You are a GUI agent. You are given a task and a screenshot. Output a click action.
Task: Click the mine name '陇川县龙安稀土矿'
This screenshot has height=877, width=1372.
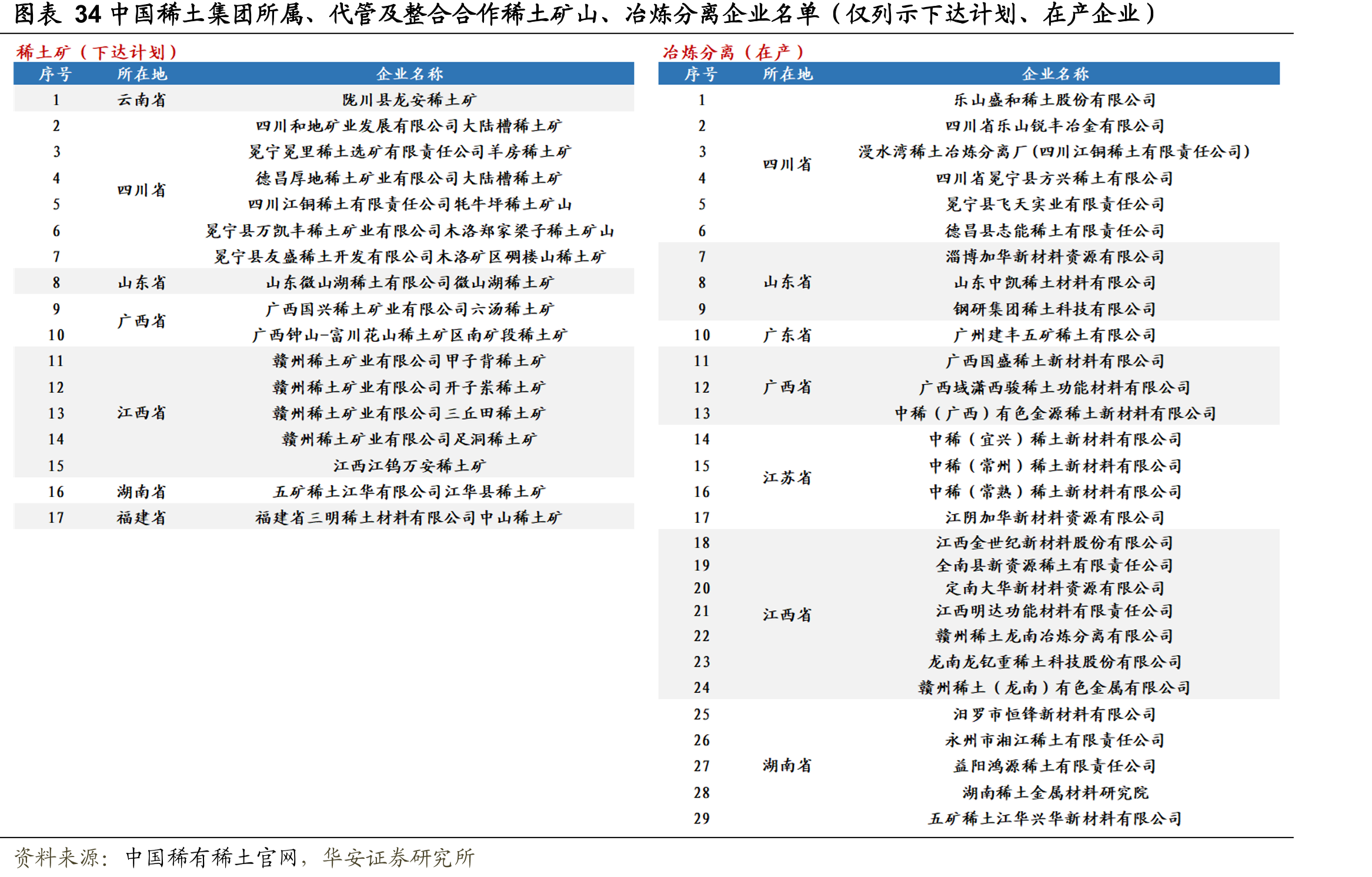[409, 99]
